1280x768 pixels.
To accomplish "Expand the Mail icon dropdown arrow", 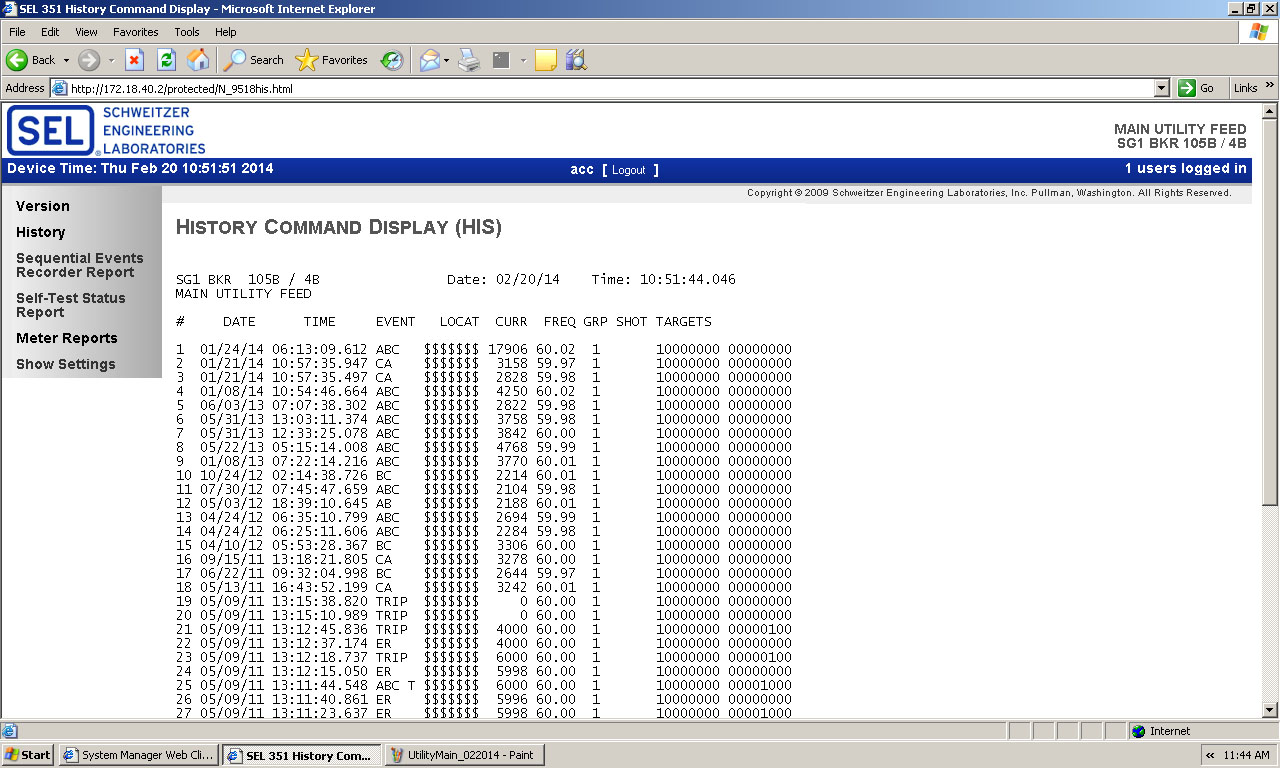I will point(446,60).
